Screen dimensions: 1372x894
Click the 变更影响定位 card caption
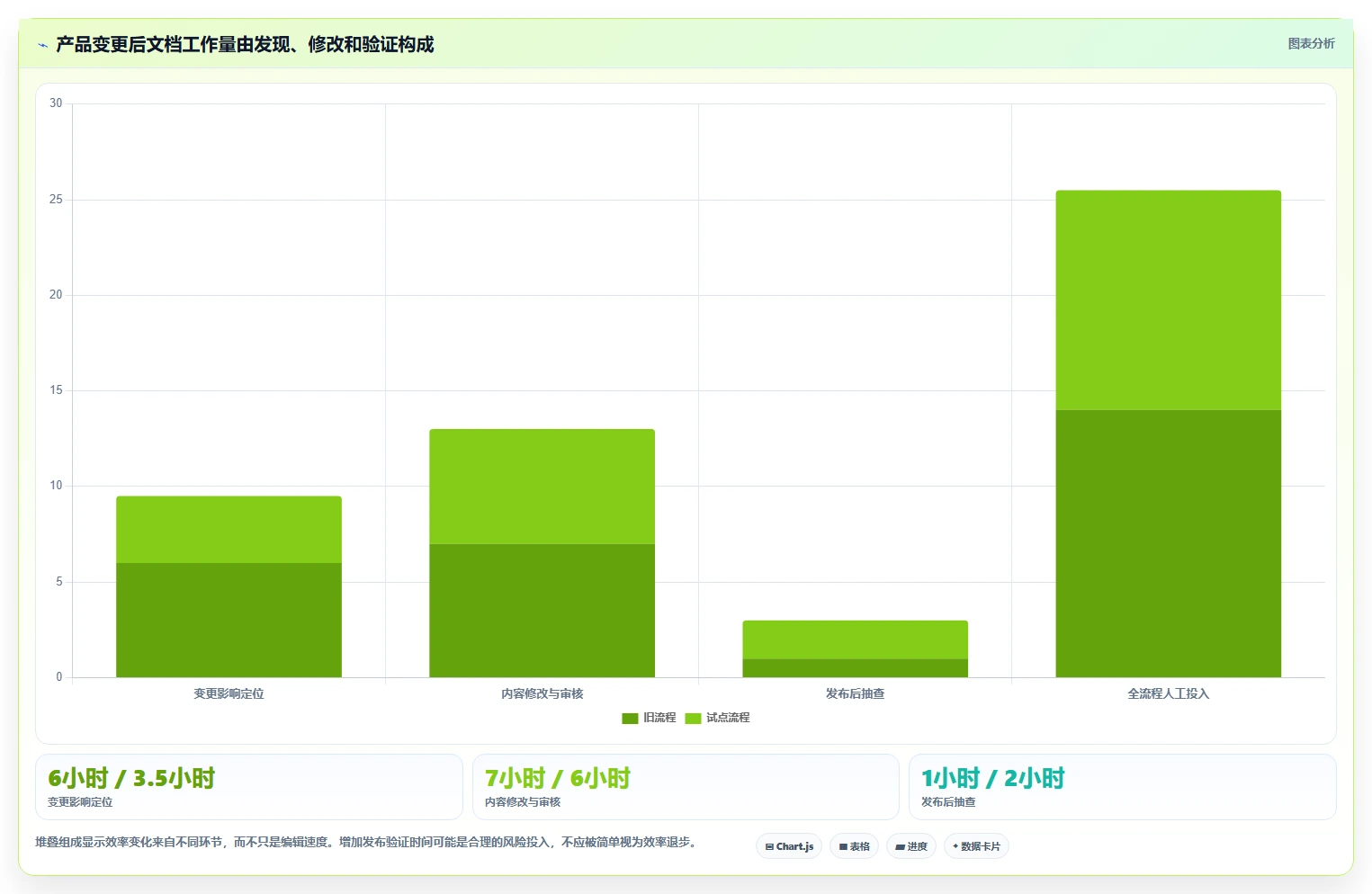pyautogui.click(x=80, y=802)
